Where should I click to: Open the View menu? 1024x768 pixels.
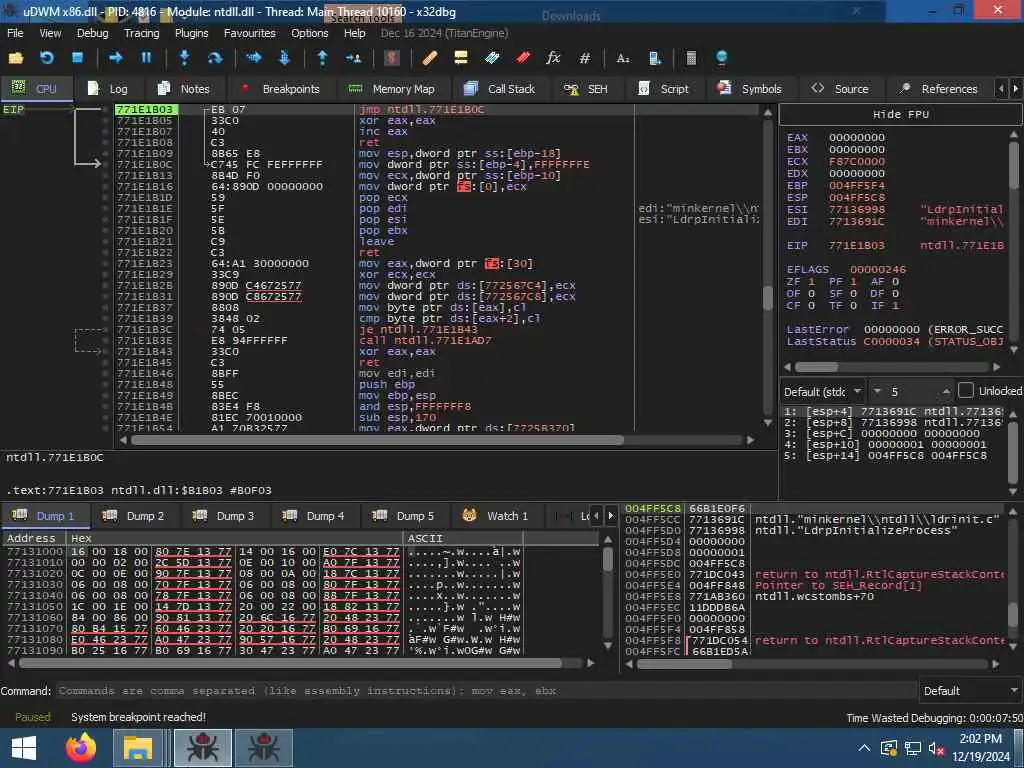50,33
